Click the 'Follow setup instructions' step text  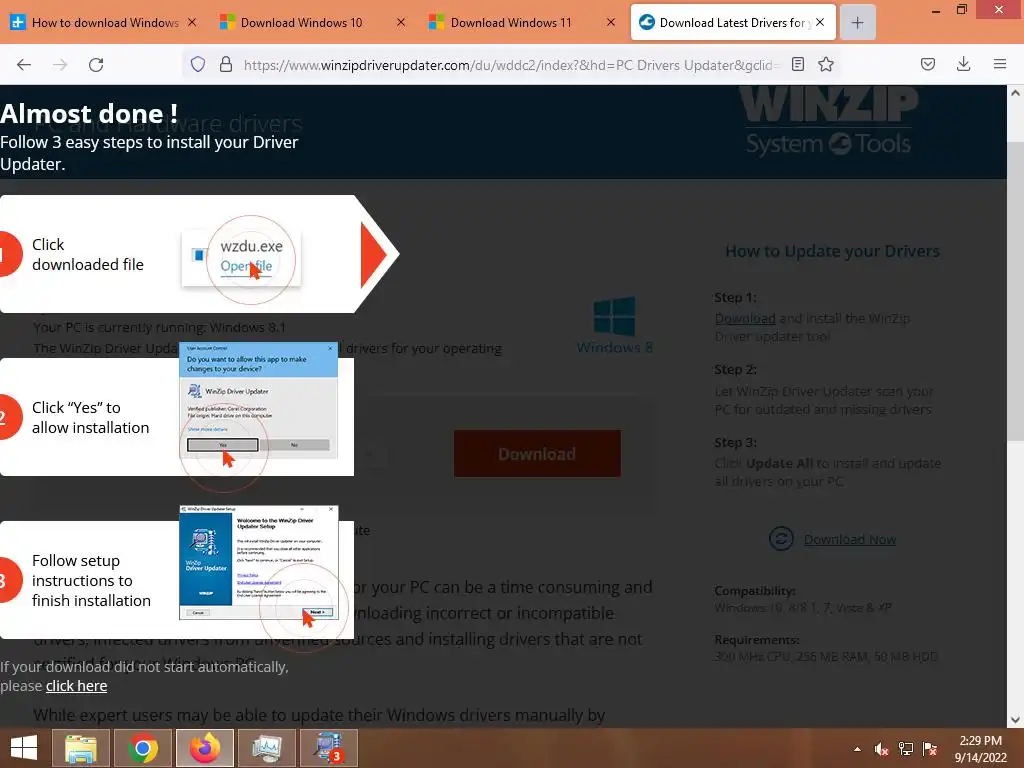point(91,581)
